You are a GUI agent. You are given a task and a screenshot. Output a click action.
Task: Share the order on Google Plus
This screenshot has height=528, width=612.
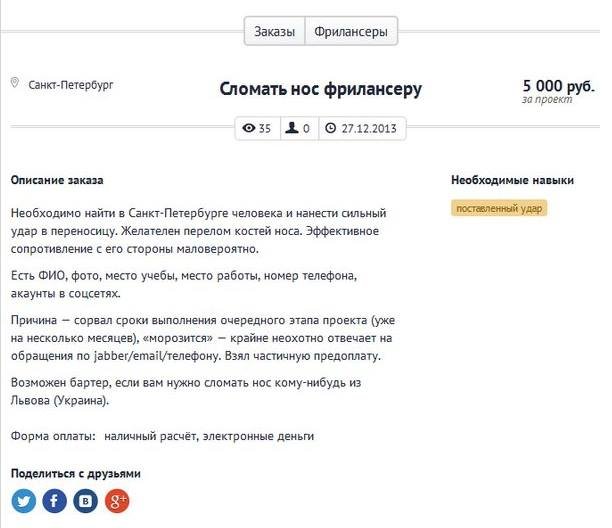click(x=117, y=501)
